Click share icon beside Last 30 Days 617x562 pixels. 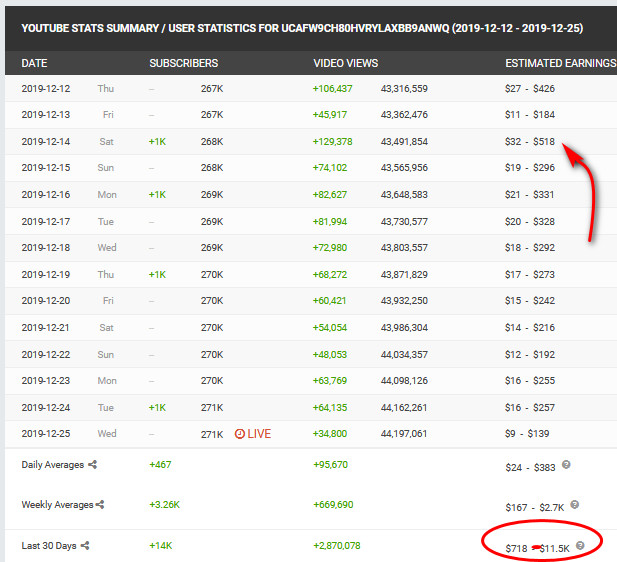click(85, 545)
